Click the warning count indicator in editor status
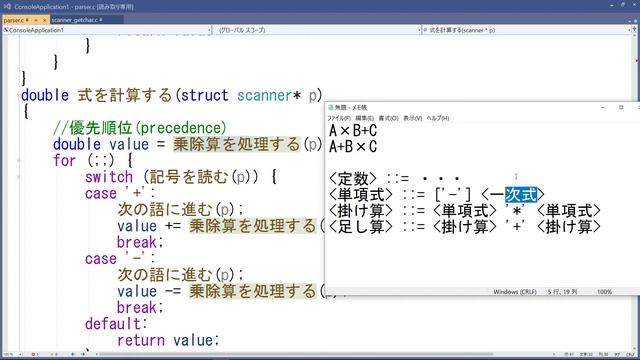640x360 pixels. pyautogui.click(x=53, y=354)
